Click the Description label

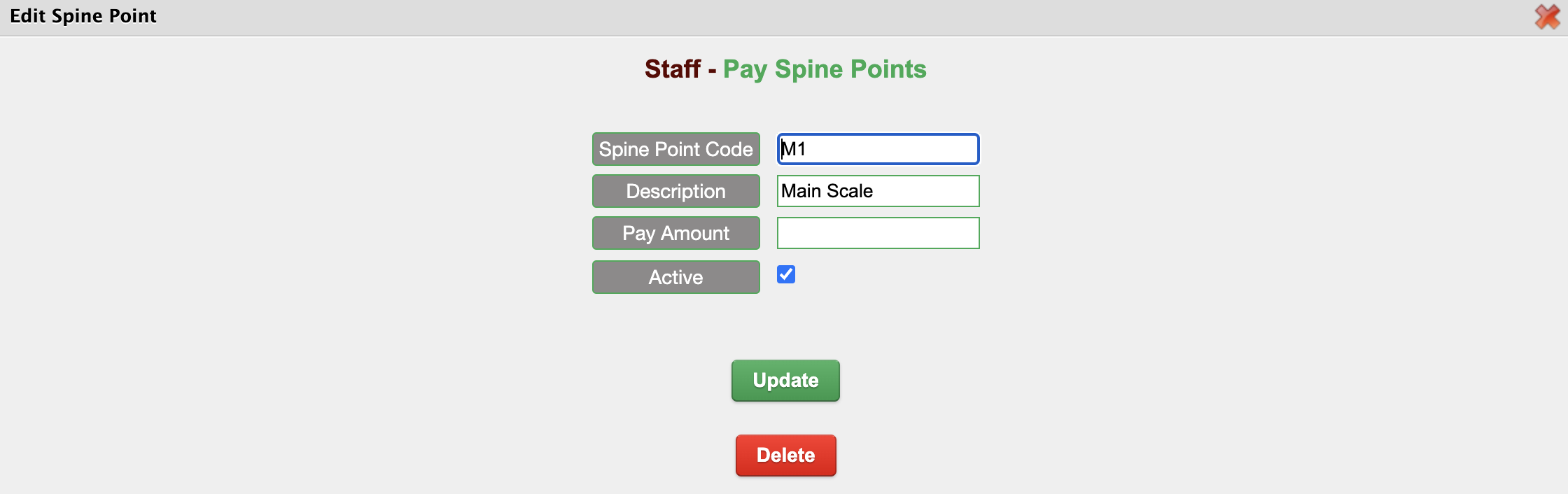[x=676, y=191]
